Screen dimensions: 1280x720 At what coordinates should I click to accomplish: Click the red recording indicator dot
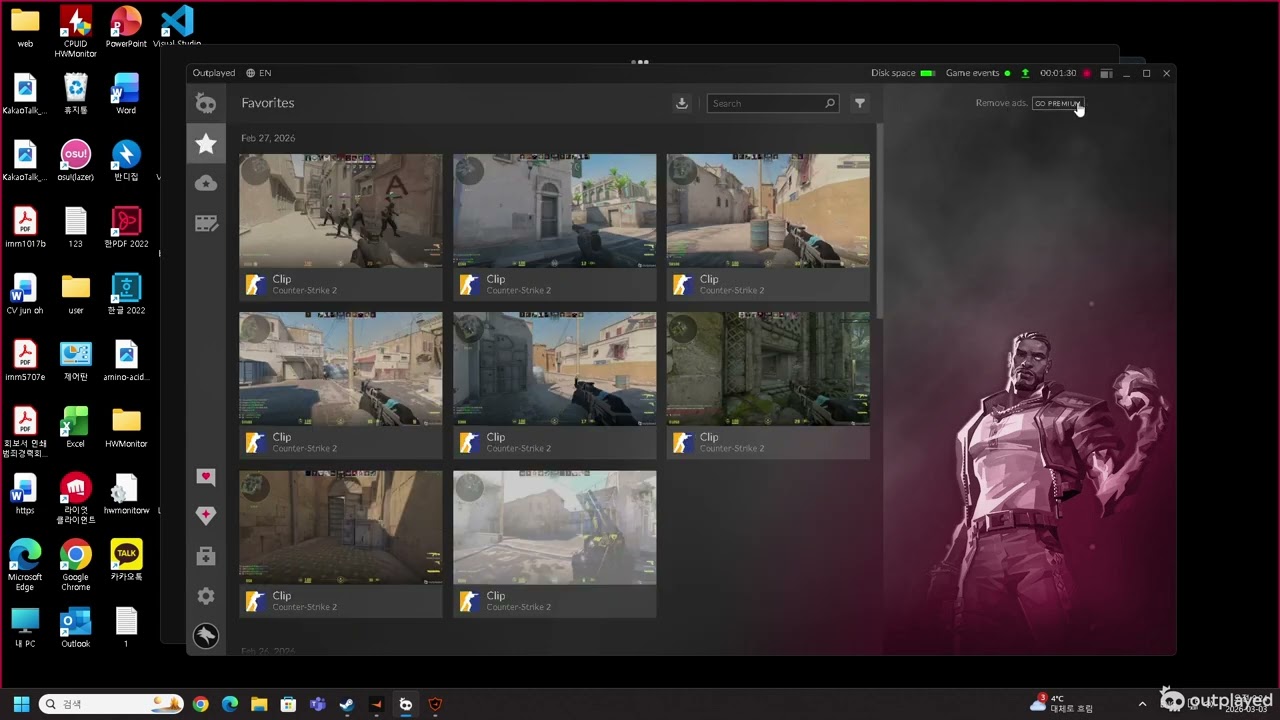coord(1087,73)
